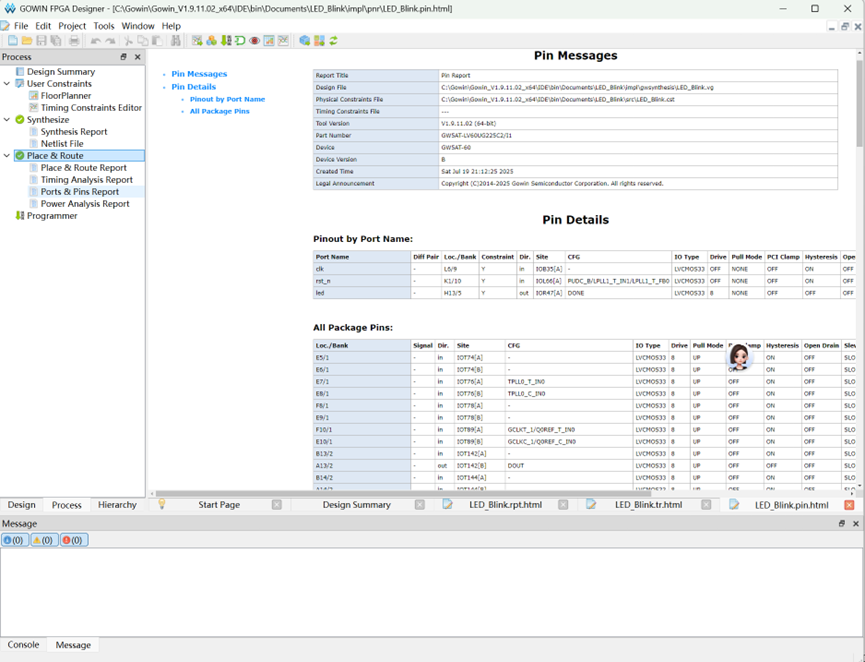Click the colored blocks toolbar icon

pos(319,41)
